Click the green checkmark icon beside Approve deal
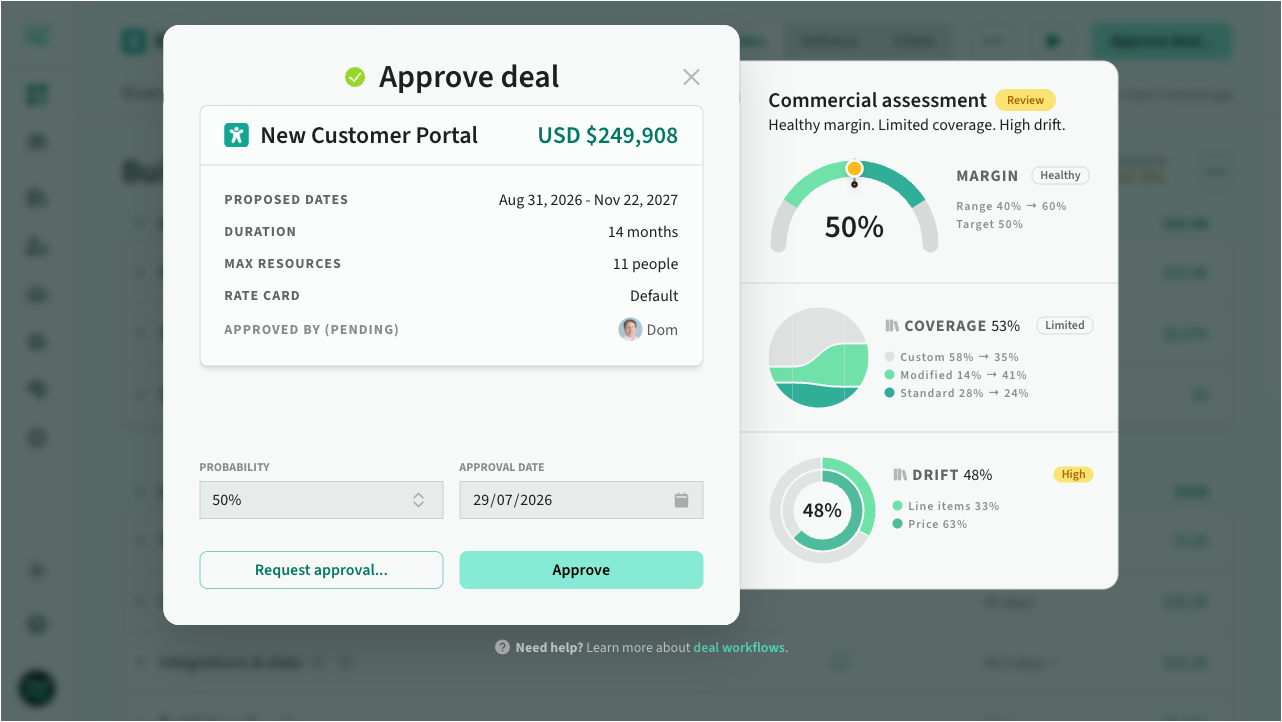Viewport: 1282px width, 722px height. [355, 77]
